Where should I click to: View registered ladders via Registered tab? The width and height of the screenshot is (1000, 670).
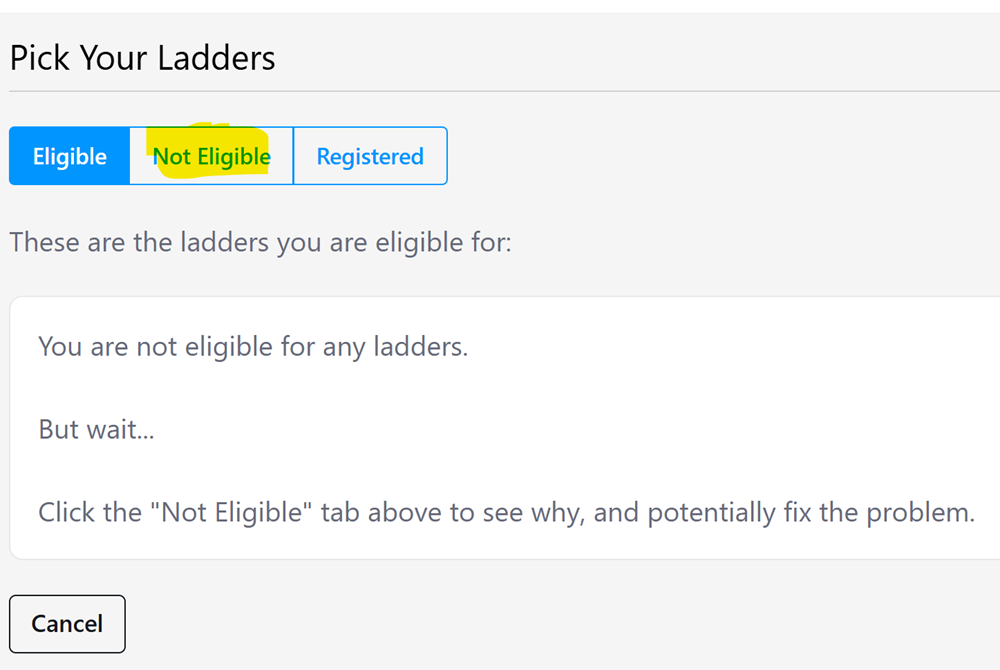coord(369,156)
